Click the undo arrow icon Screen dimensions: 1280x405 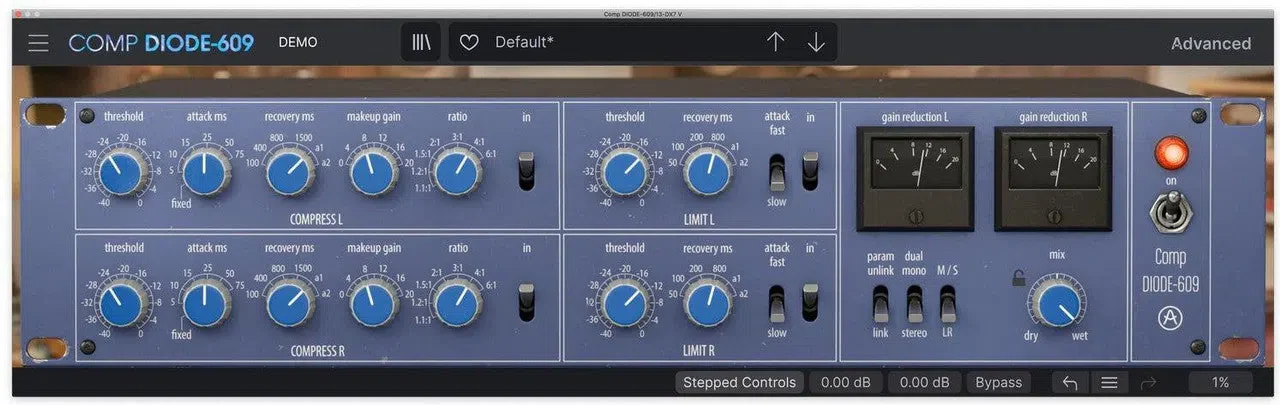click(1070, 382)
